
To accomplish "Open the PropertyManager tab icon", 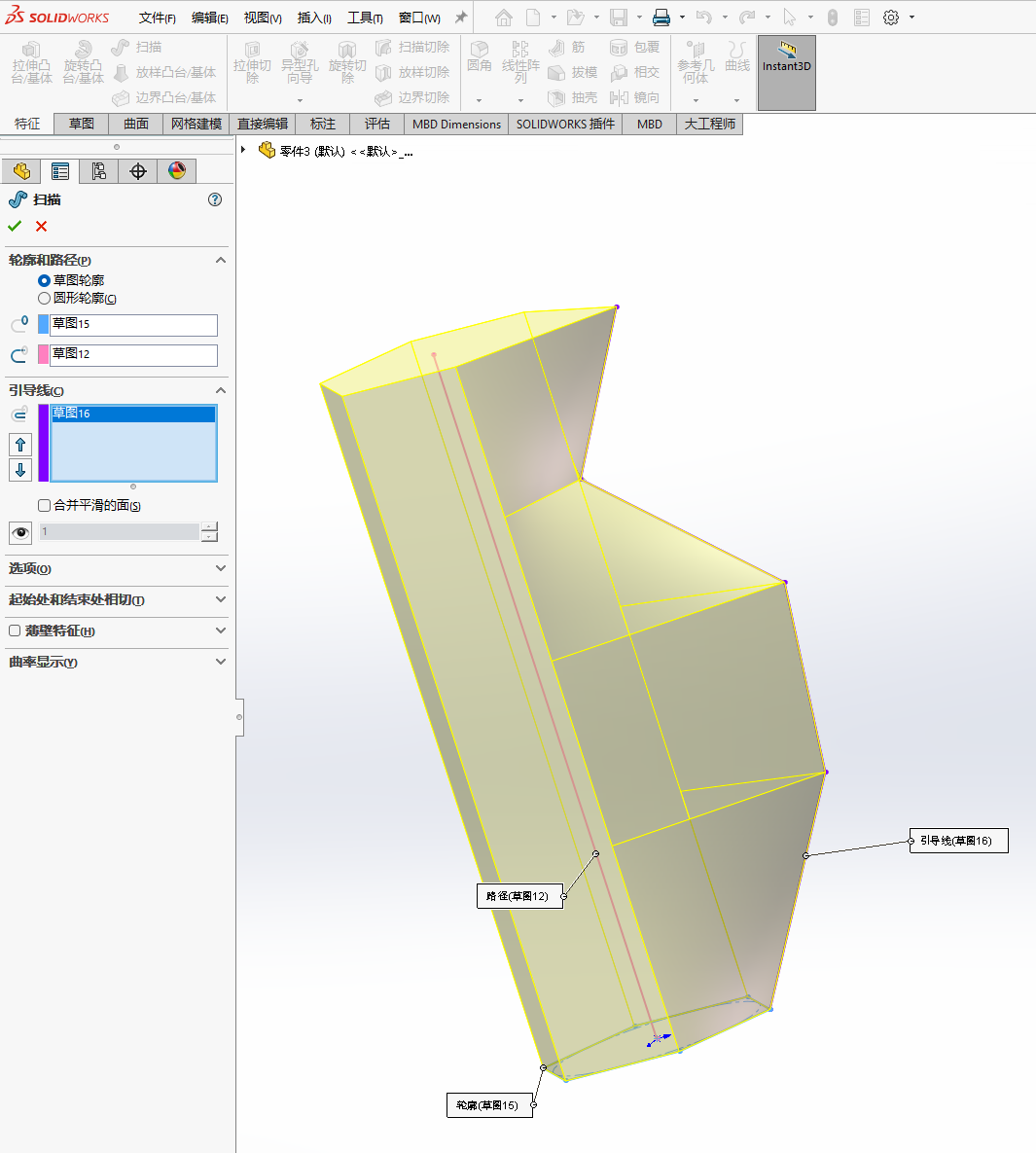I will [x=60, y=171].
